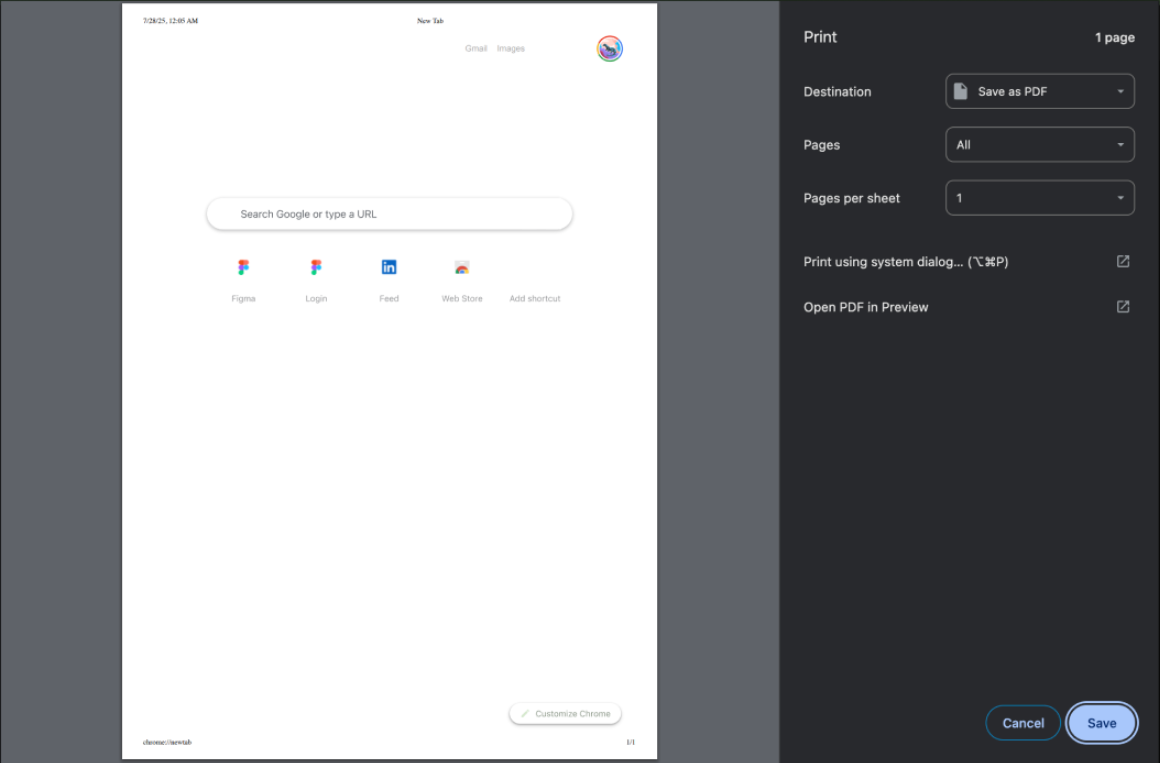Click external-link icon beside Open PDF in Preview

pos(1122,306)
